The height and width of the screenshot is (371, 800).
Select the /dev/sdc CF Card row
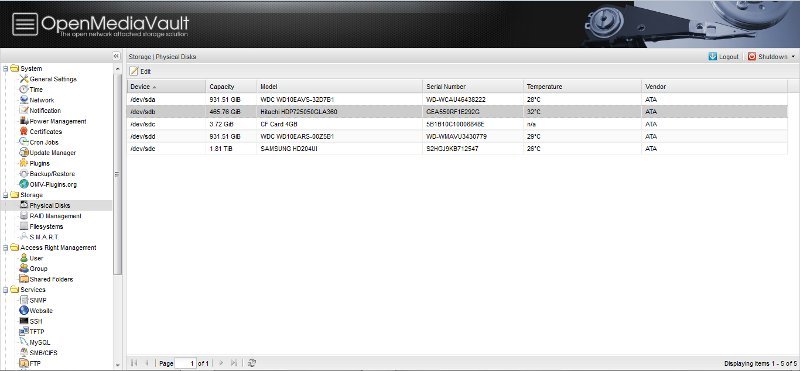coord(457,124)
